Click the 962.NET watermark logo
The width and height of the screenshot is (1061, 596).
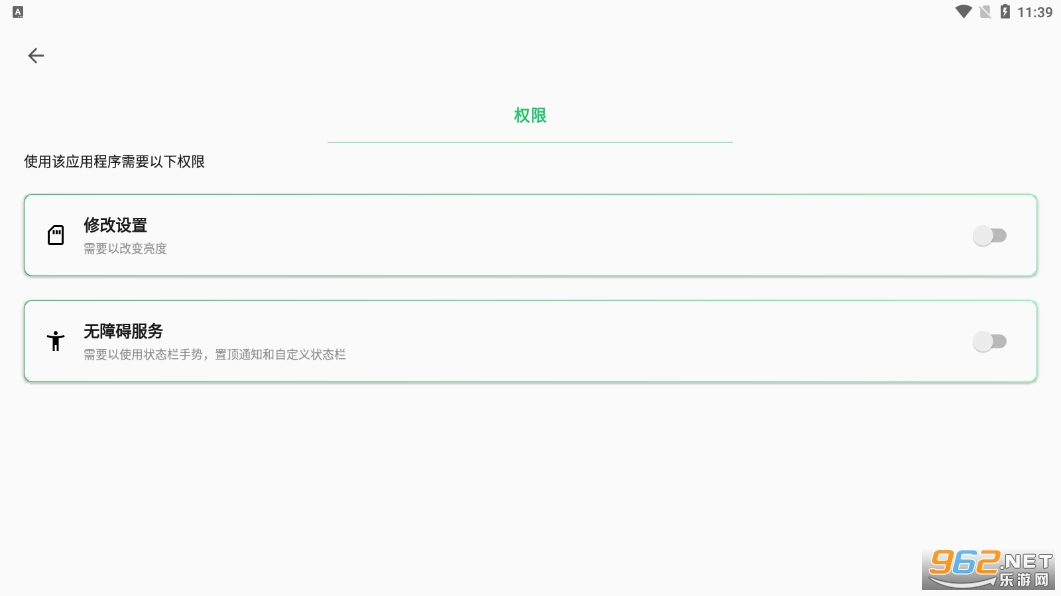click(x=990, y=569)
